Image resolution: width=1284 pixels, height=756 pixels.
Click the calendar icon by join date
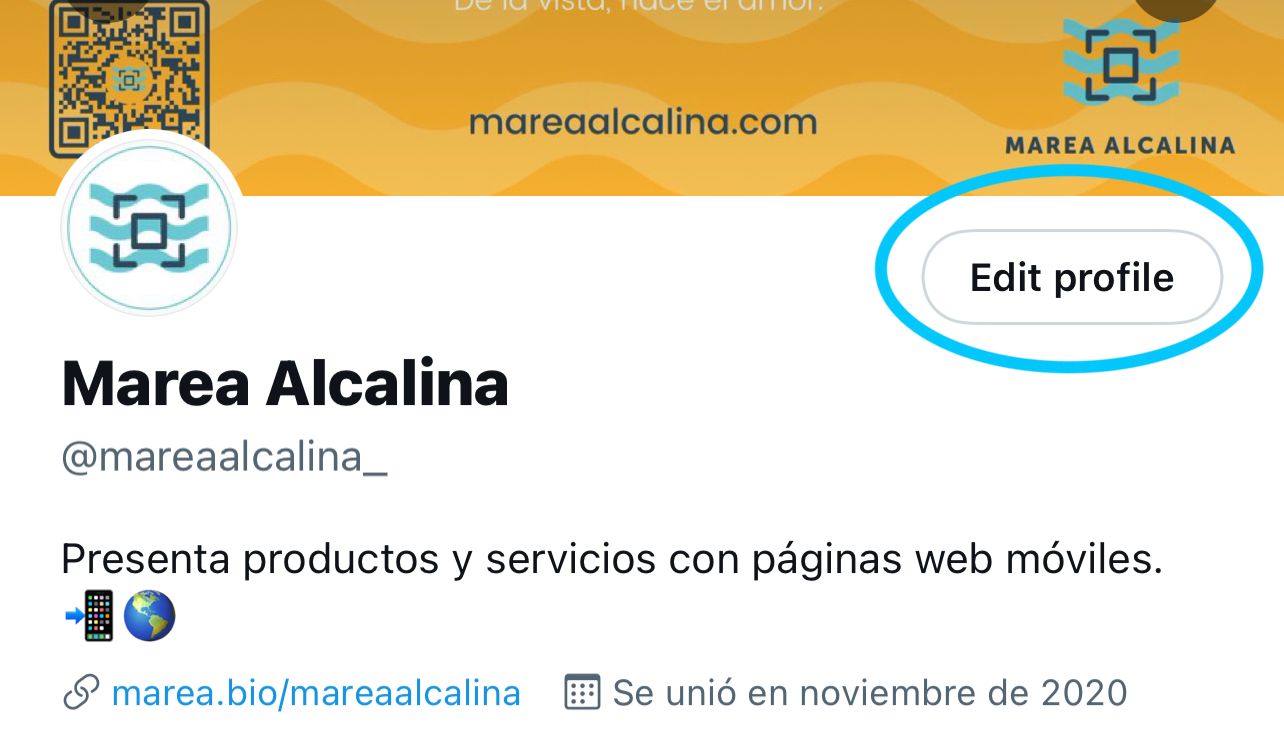582,692
